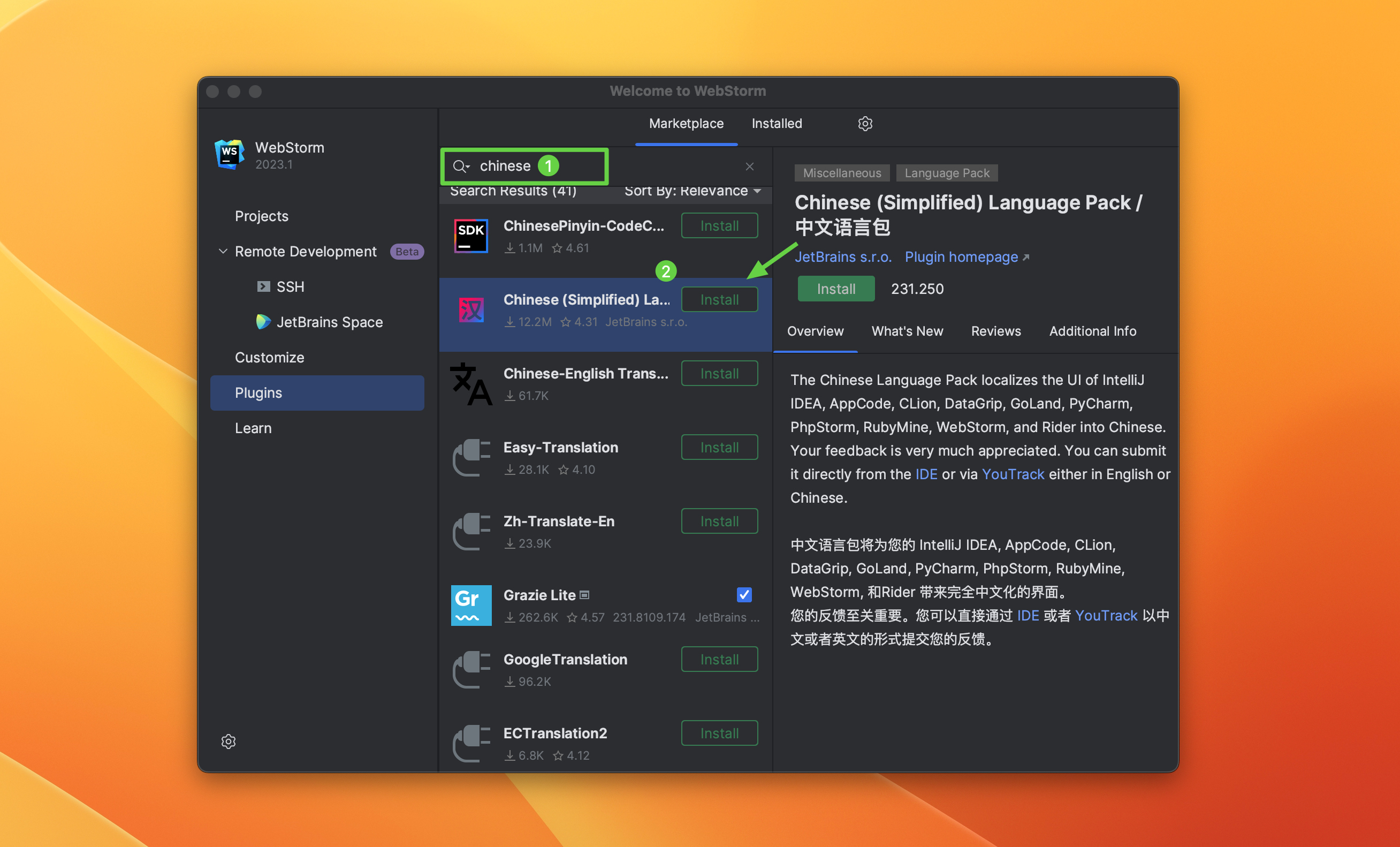The image size is (1400, 847).
Task: Install ChinesePinyin-CodeCompletion plugin
Action: coord(719,226)
